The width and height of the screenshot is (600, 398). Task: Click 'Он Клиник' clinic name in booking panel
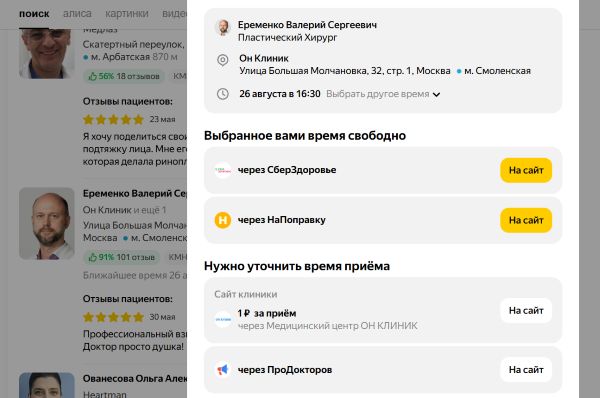coord(264,58)
